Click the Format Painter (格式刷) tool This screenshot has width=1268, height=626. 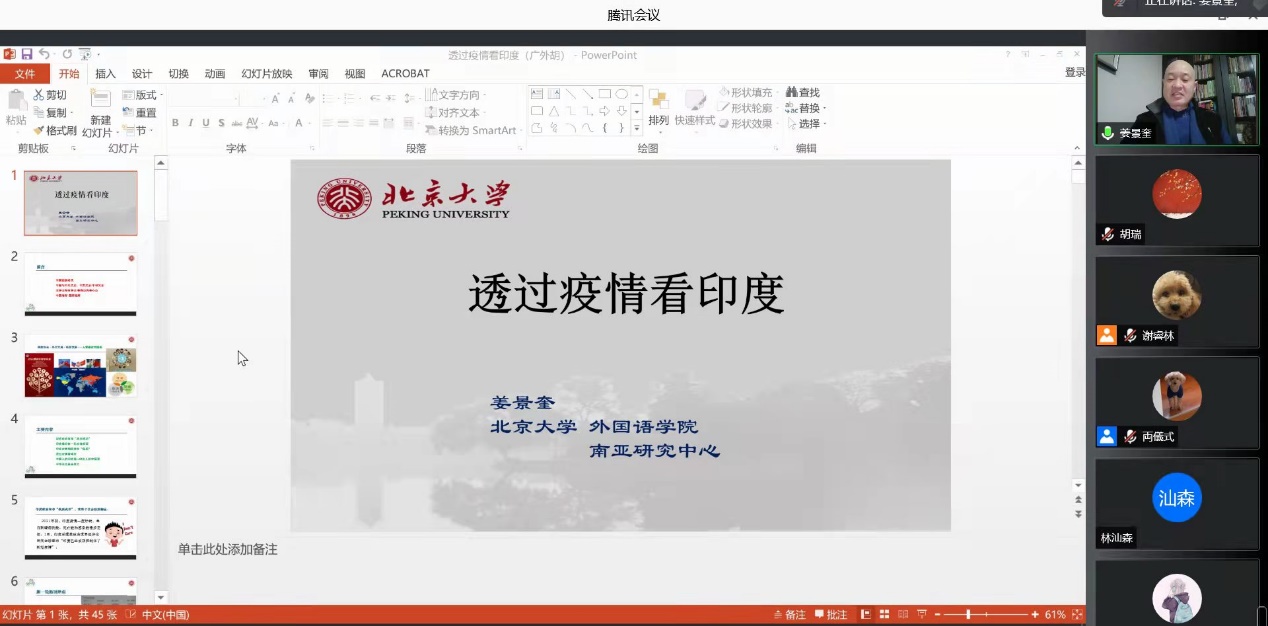coord(54,130)
